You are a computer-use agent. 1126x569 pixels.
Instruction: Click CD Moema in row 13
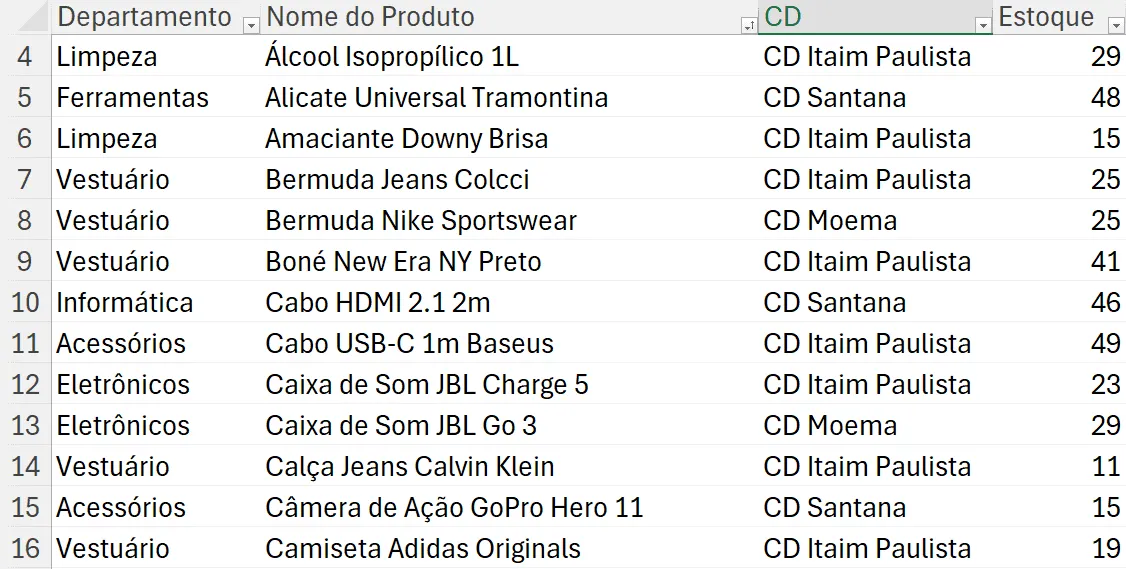tap(875, 425)
